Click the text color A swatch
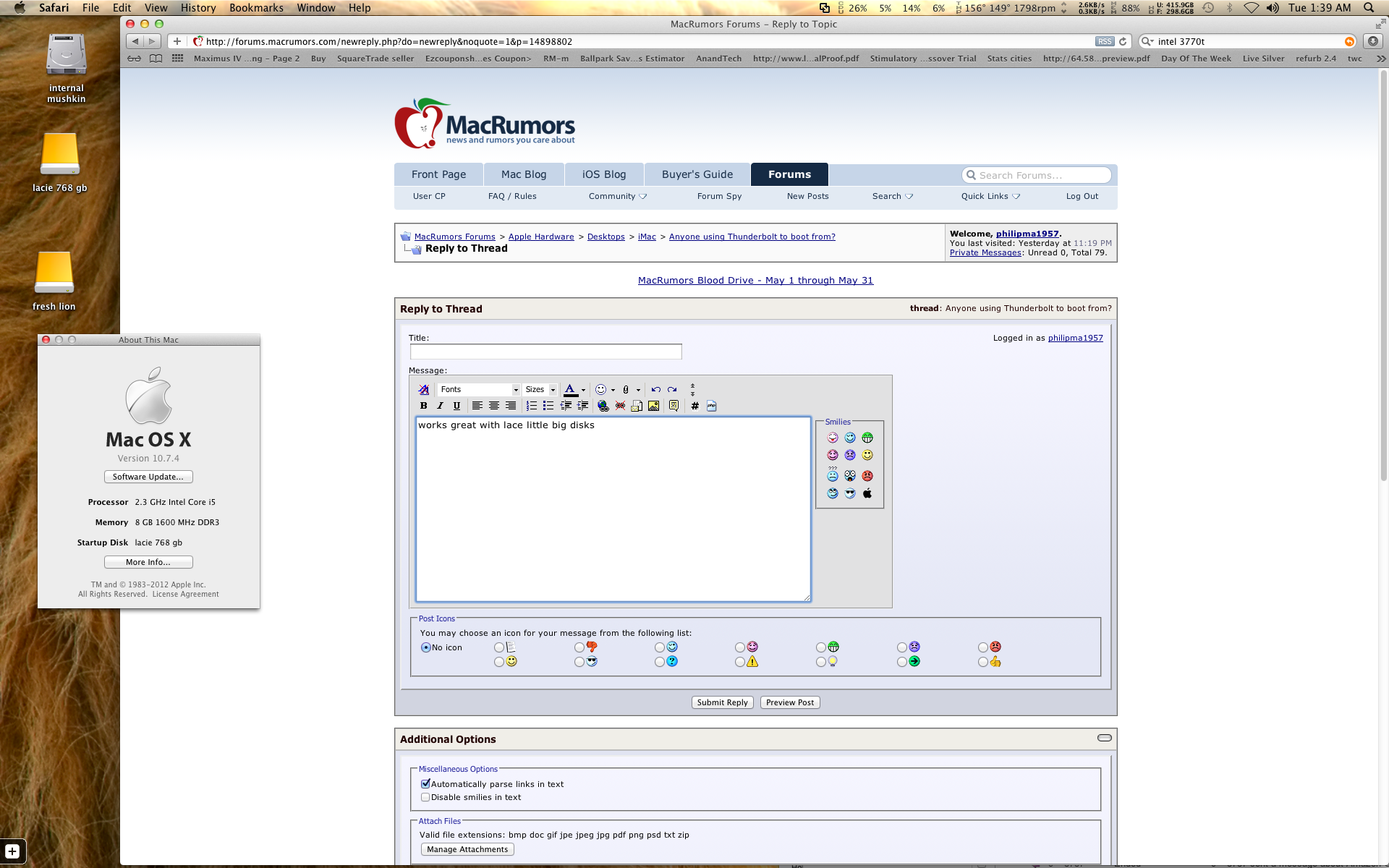Image resolution: width=1389 pixels, height=868 pixels. tap(570, 390)
